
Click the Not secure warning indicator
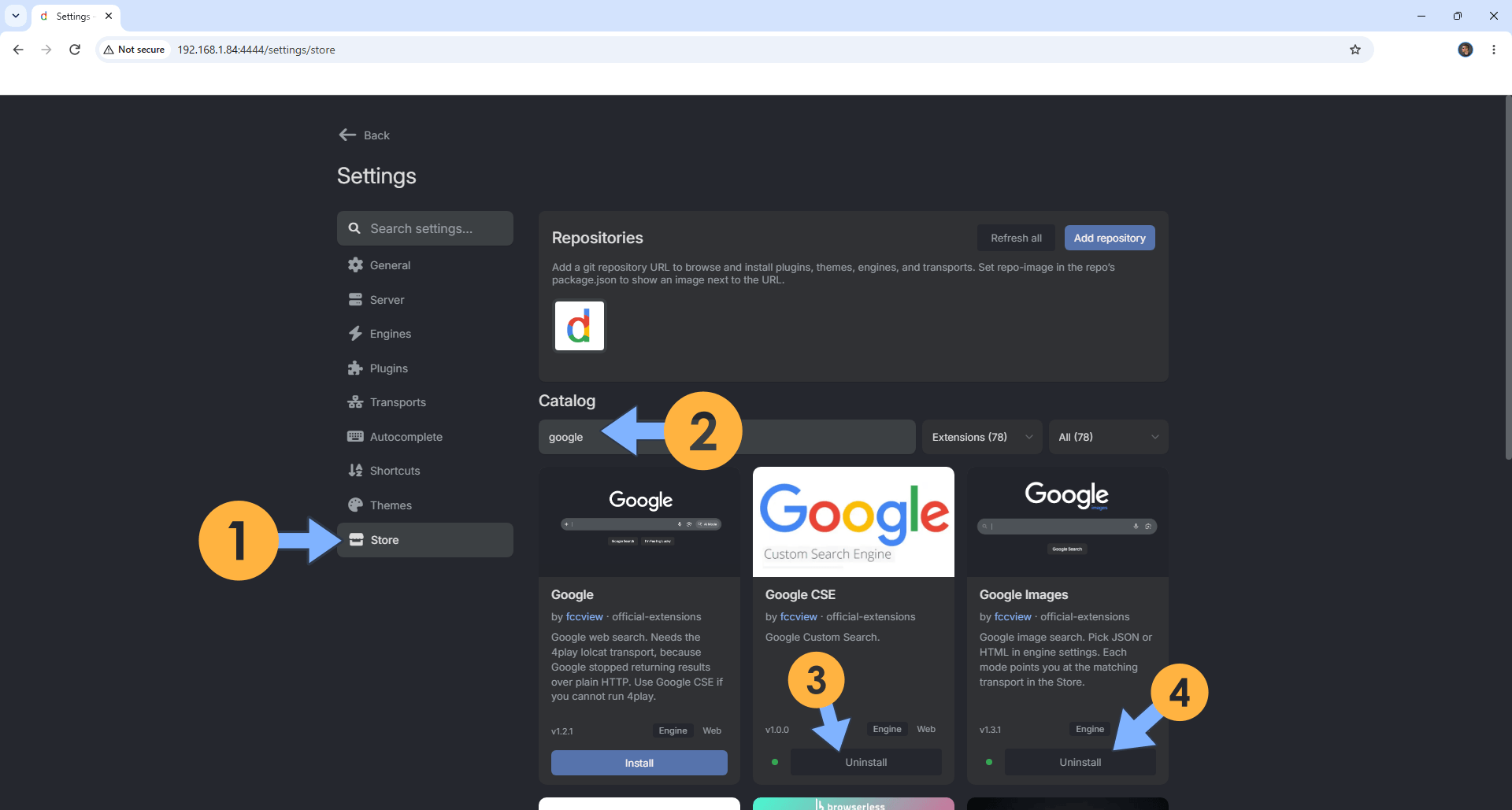(134, 50)
